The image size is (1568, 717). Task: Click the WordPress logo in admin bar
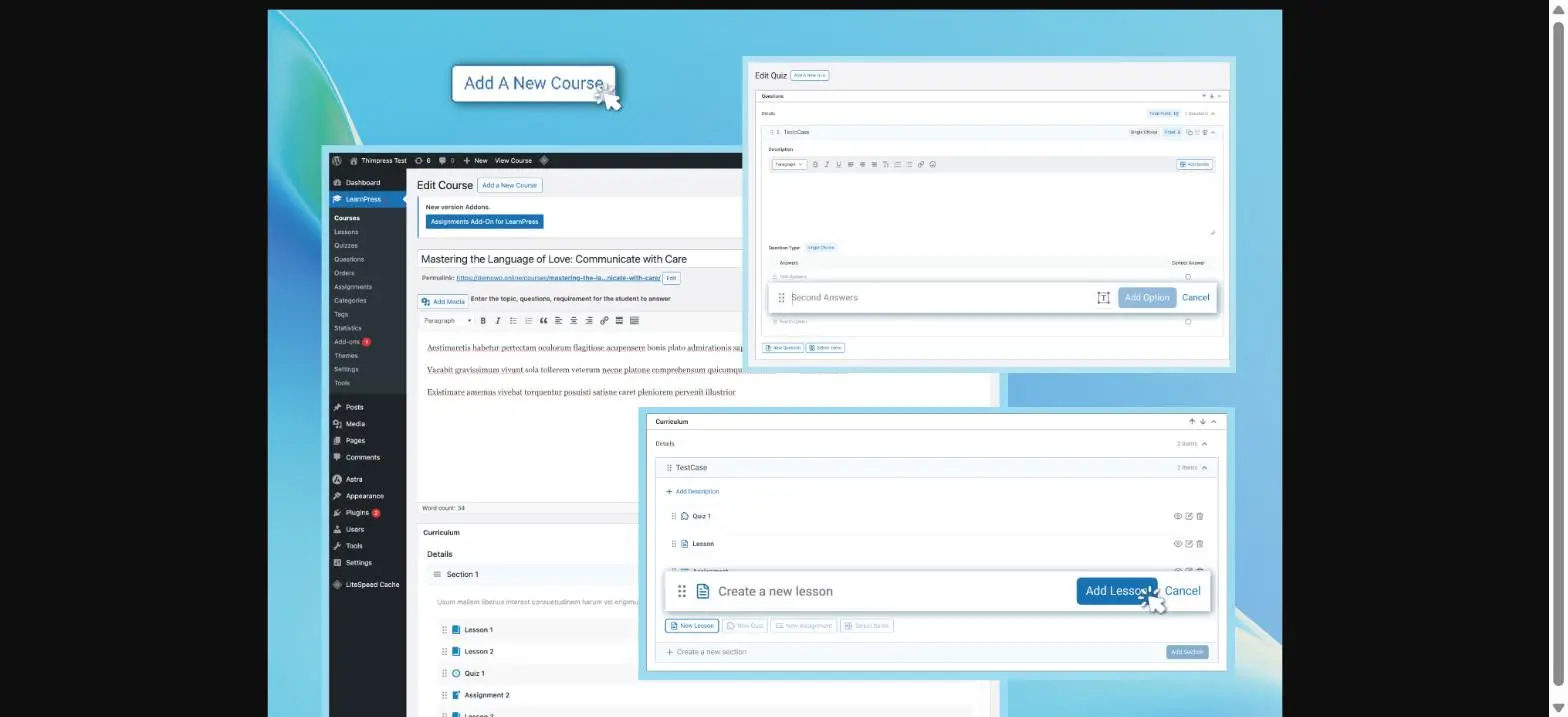pyautogui.click(x=338, y=160)
